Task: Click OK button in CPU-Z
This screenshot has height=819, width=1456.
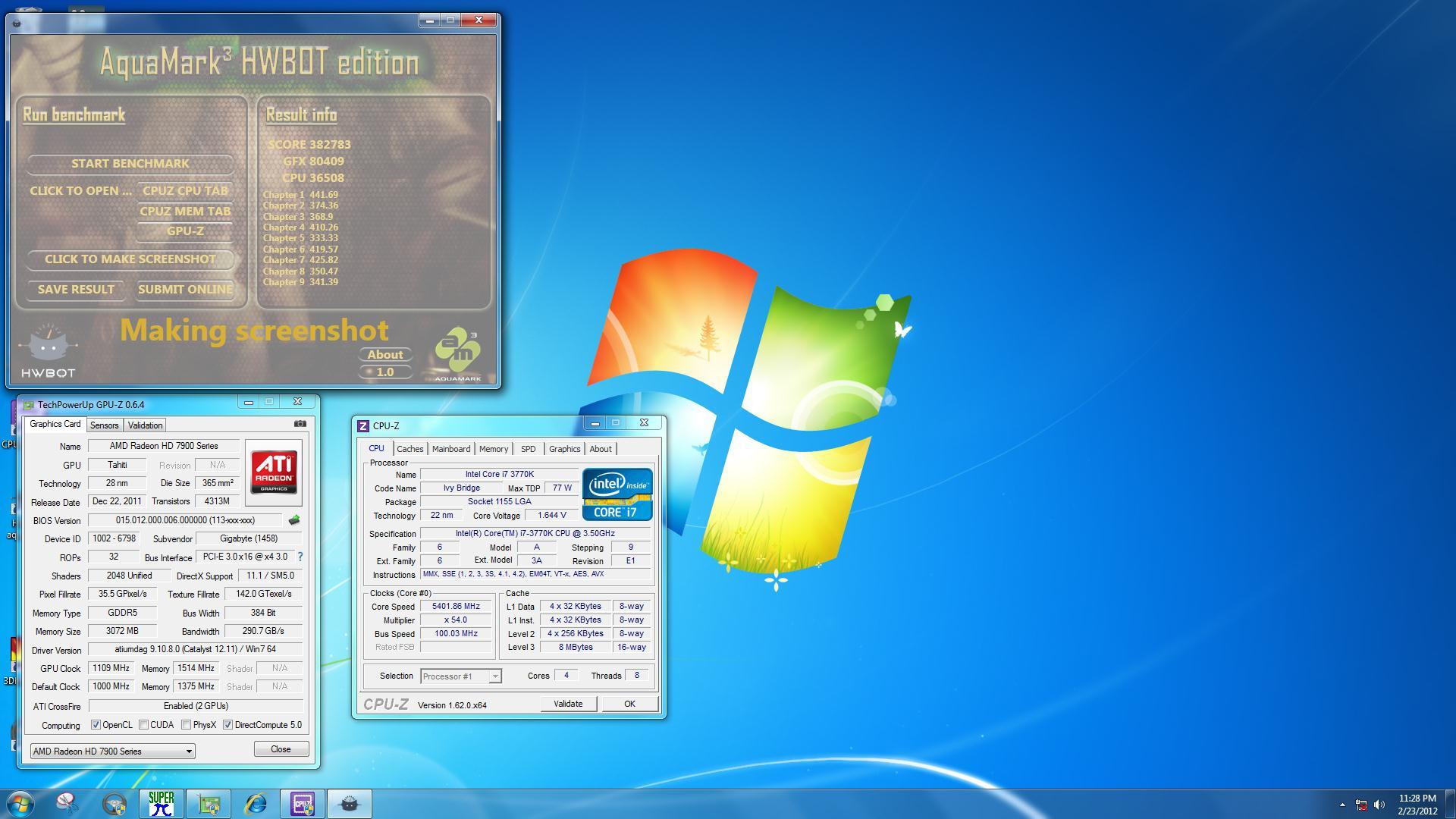Action: (x=629, y=704)
